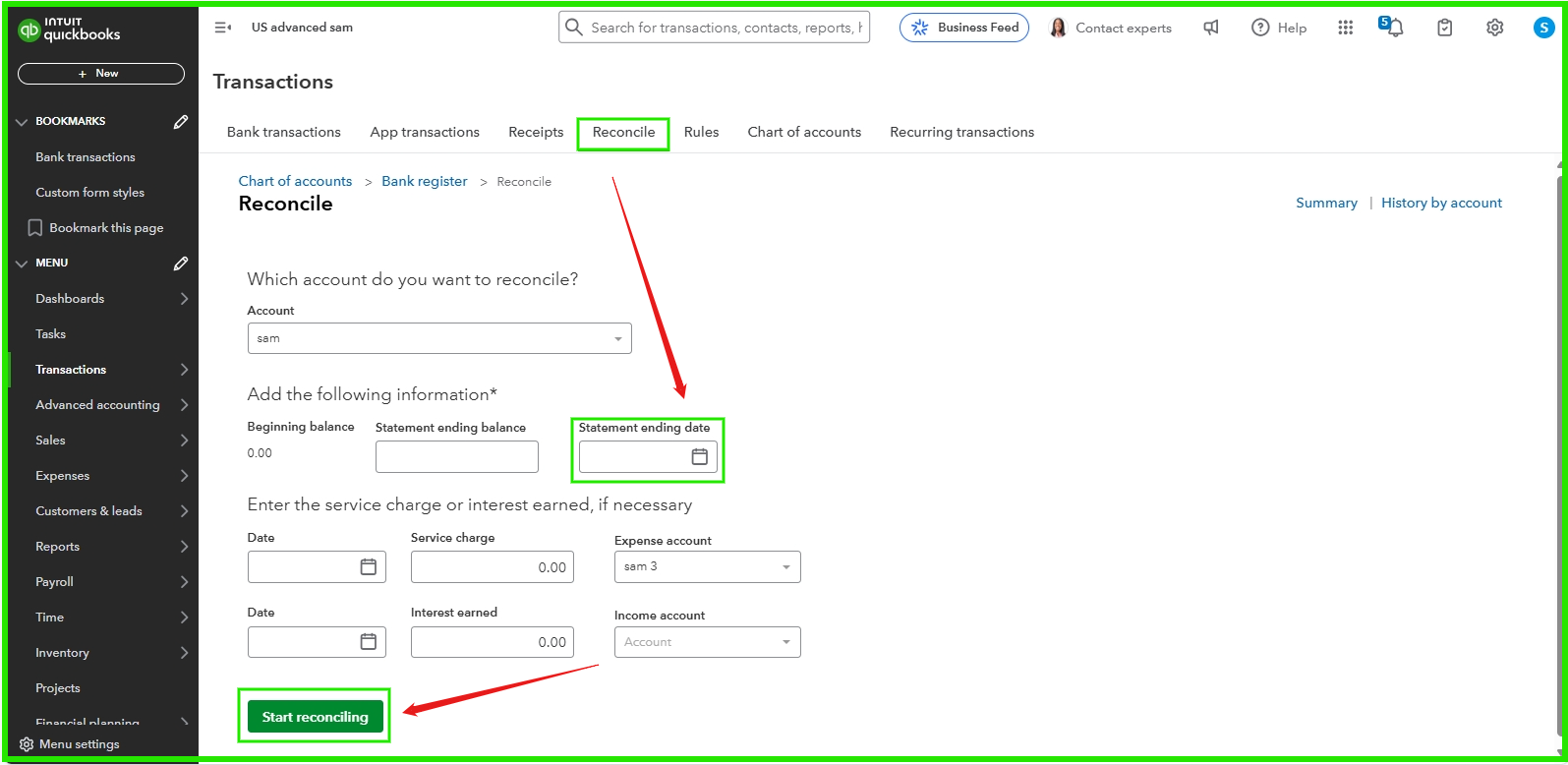This screenshot has height=765, width=1568.
Task: Click the search magnifier icon
Action: pos(574,28)
